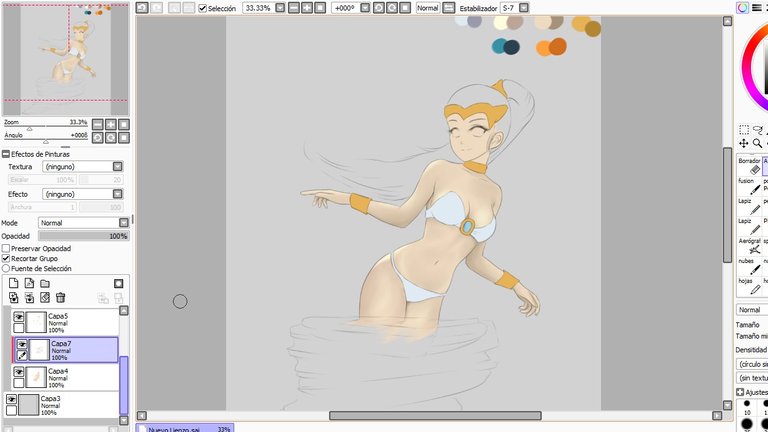The image size is (768, 432).
Task: Transfer down the current layer
Action: [14, 297]
